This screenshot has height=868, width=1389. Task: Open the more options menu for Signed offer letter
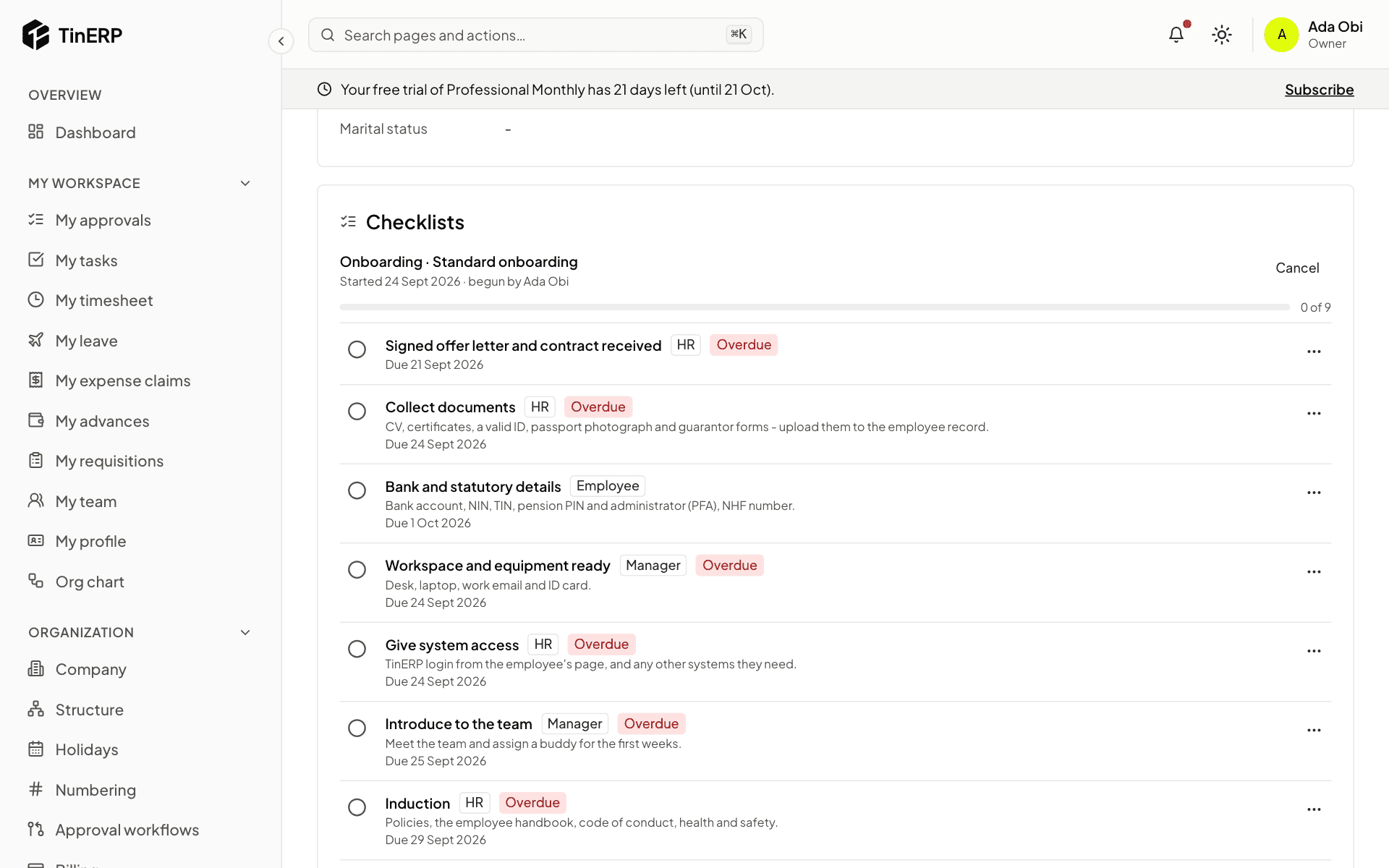[x=1314, y=352]
